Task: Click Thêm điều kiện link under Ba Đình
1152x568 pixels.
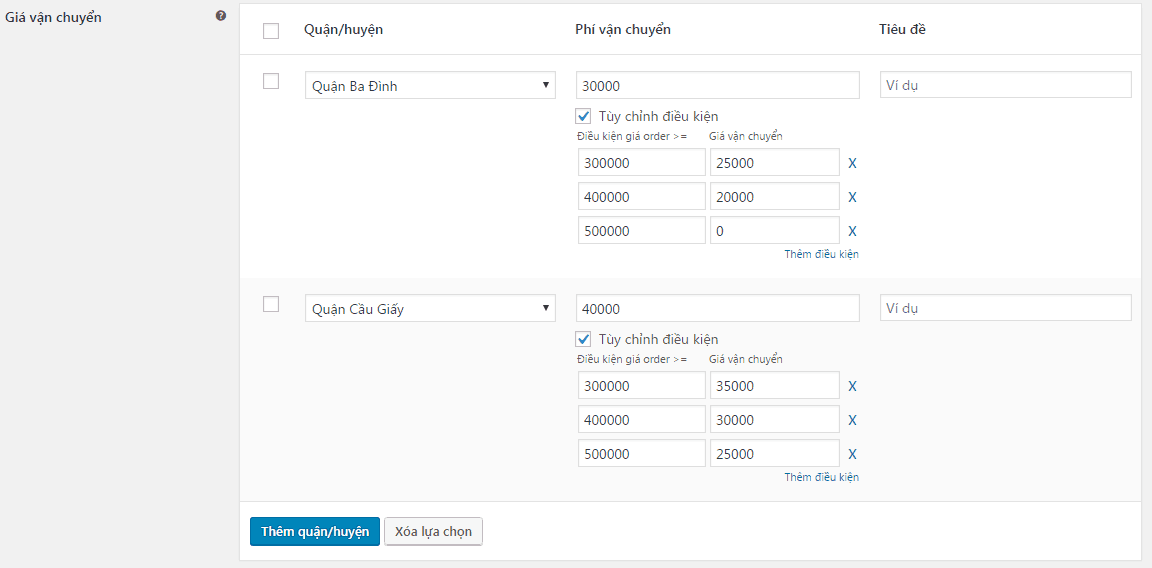Action: tap(821, 254)
